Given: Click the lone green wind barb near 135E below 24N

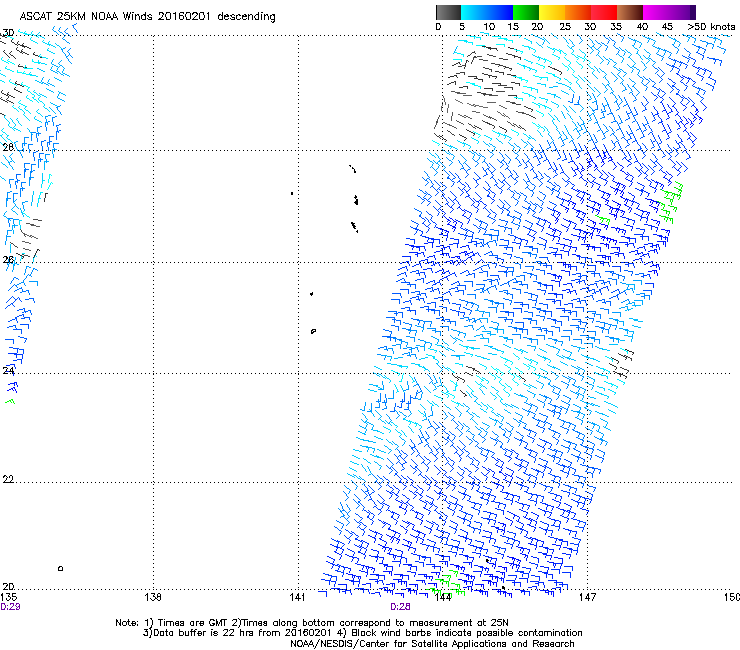Looking at the screenshot, I should [10, 401].
